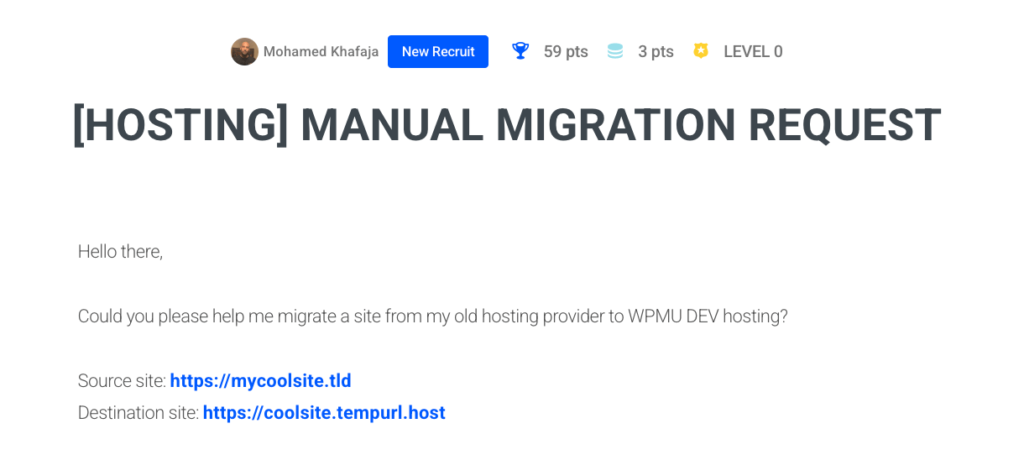Open the https://coolsite.tempurl.host destination link
Screen dimensions: 1024x460
click(x=324, y=413)
